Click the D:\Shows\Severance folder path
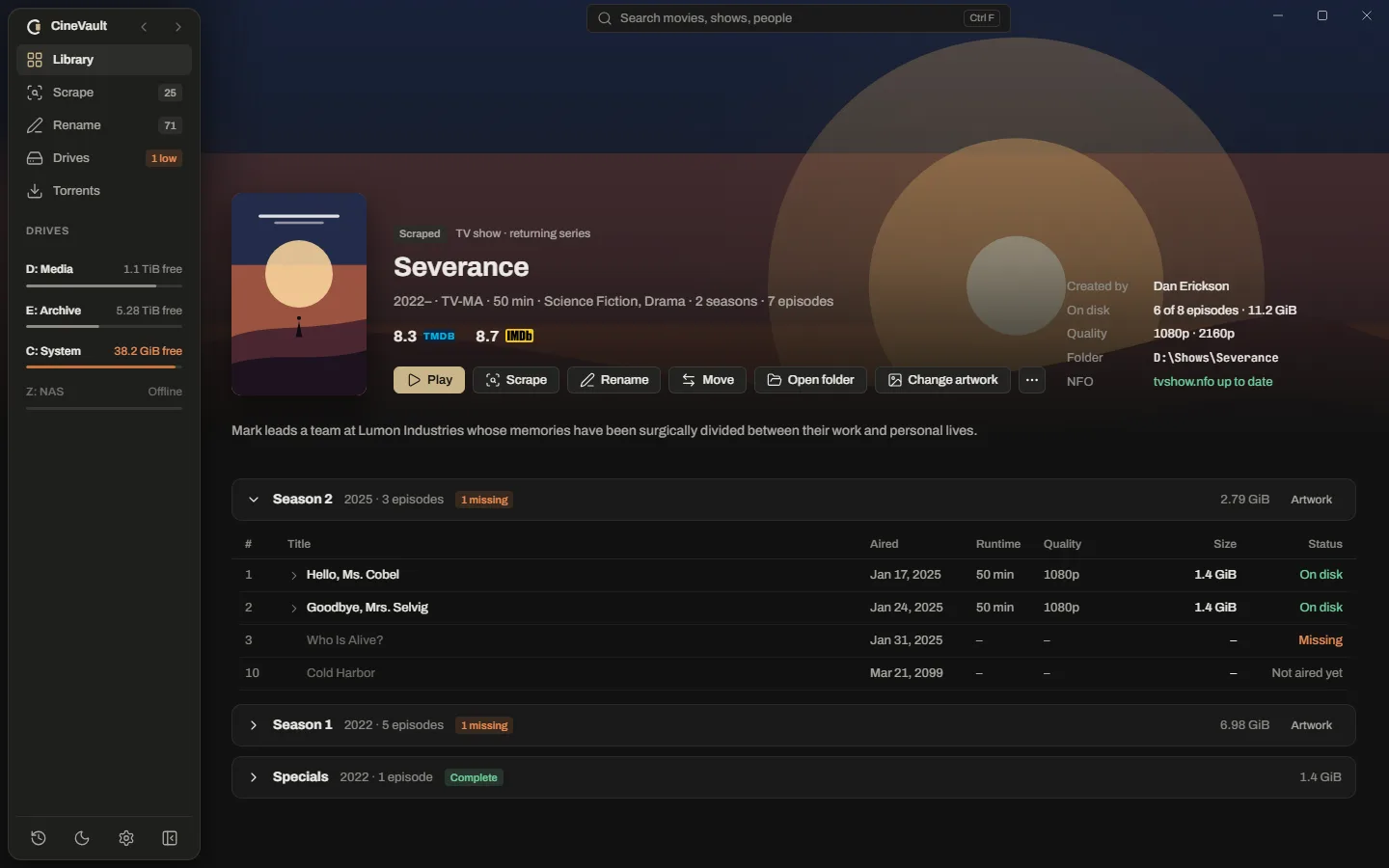The height and width of the screenshot is (868, 1389). (x=1215, y=358)
